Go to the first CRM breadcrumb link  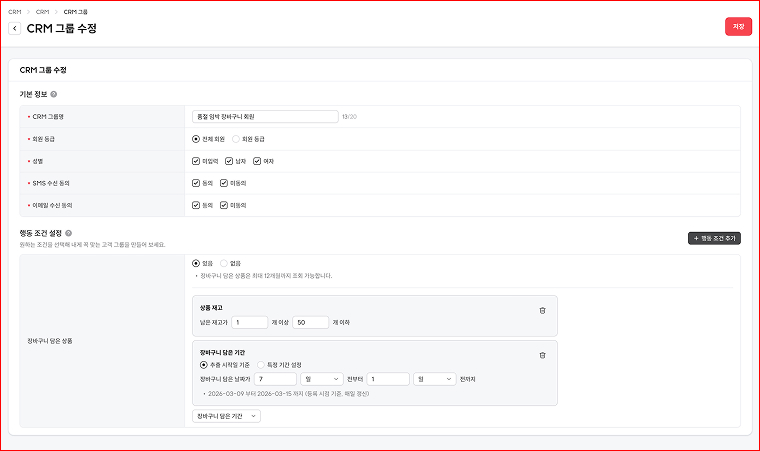tap(14, 11)
